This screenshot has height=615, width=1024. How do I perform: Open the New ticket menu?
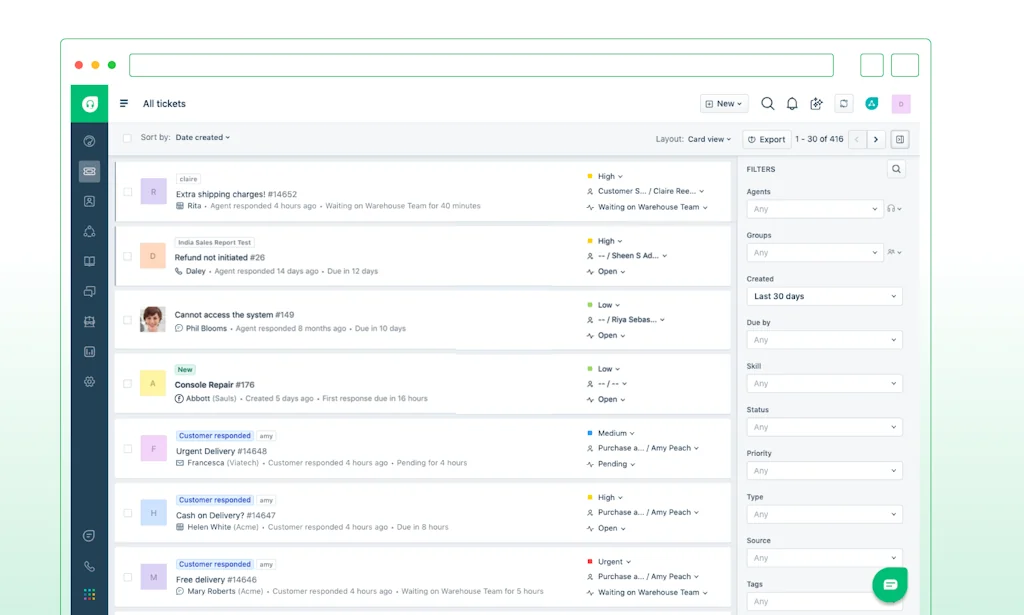point(723,103)
